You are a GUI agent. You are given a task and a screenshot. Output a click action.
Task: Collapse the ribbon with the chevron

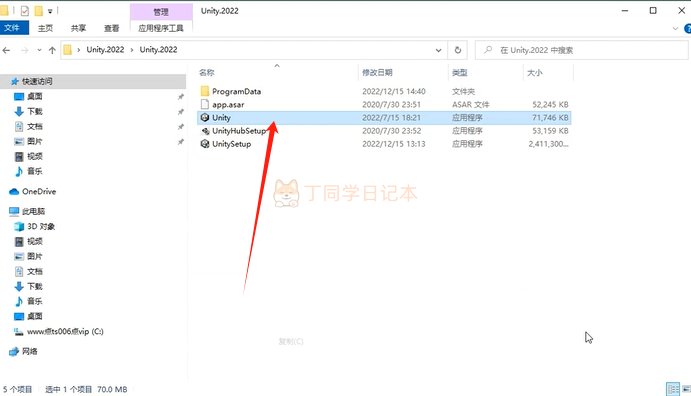point(675,29)
